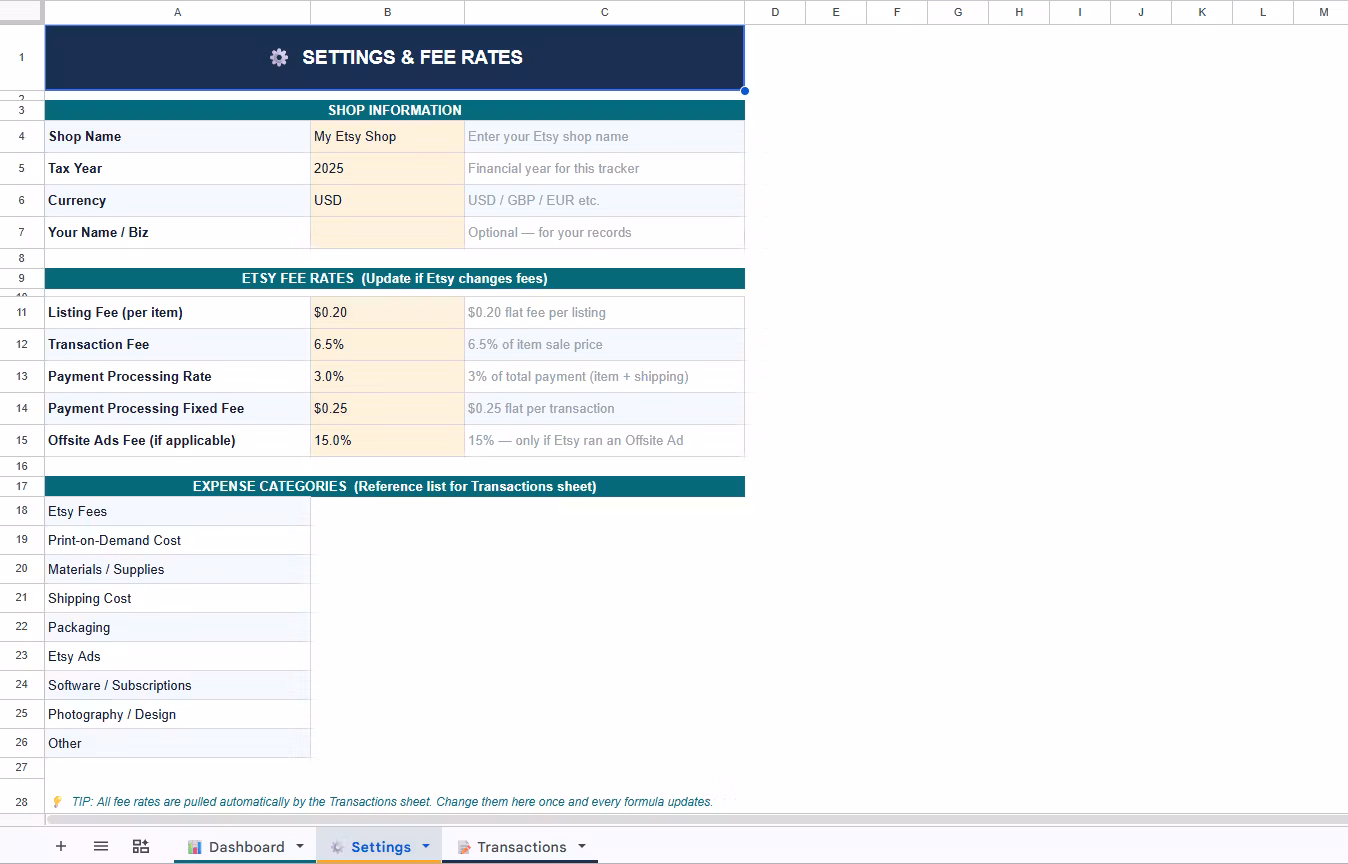Click the 'Print-on-Demand Cost' cell
1348x864 pixels.
click(178, 540)
